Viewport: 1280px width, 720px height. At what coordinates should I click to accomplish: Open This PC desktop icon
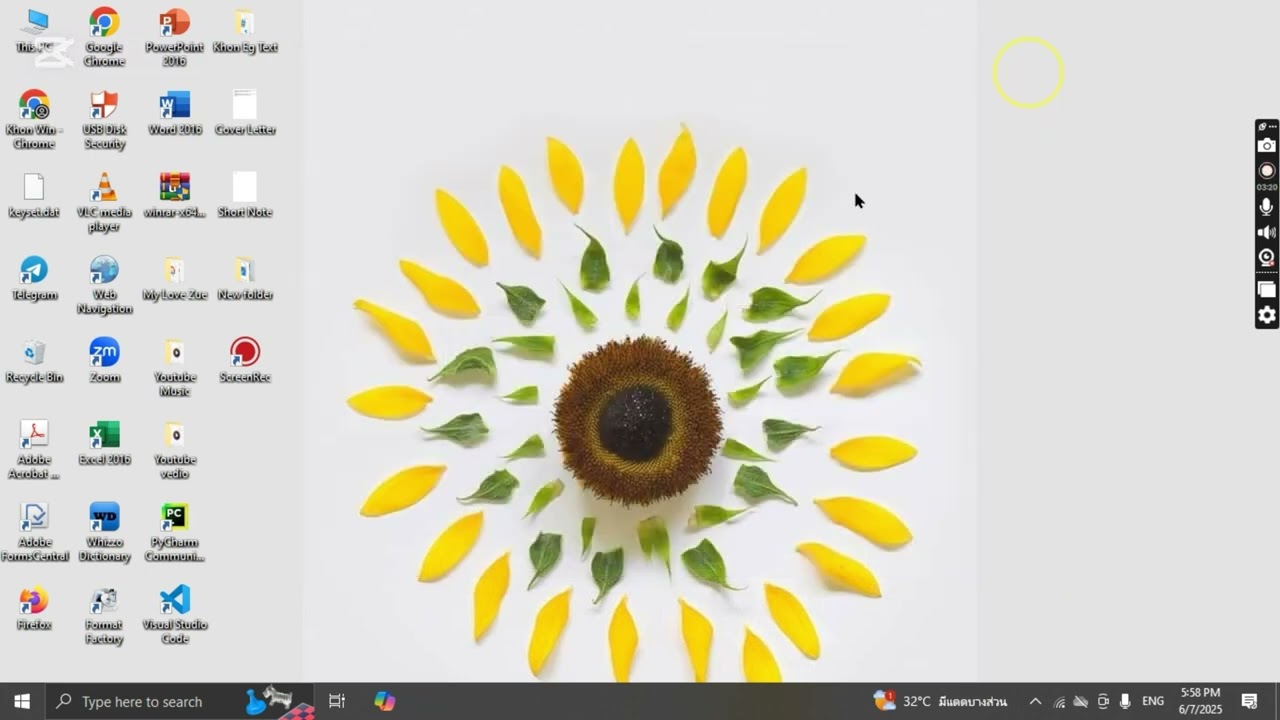34,32
